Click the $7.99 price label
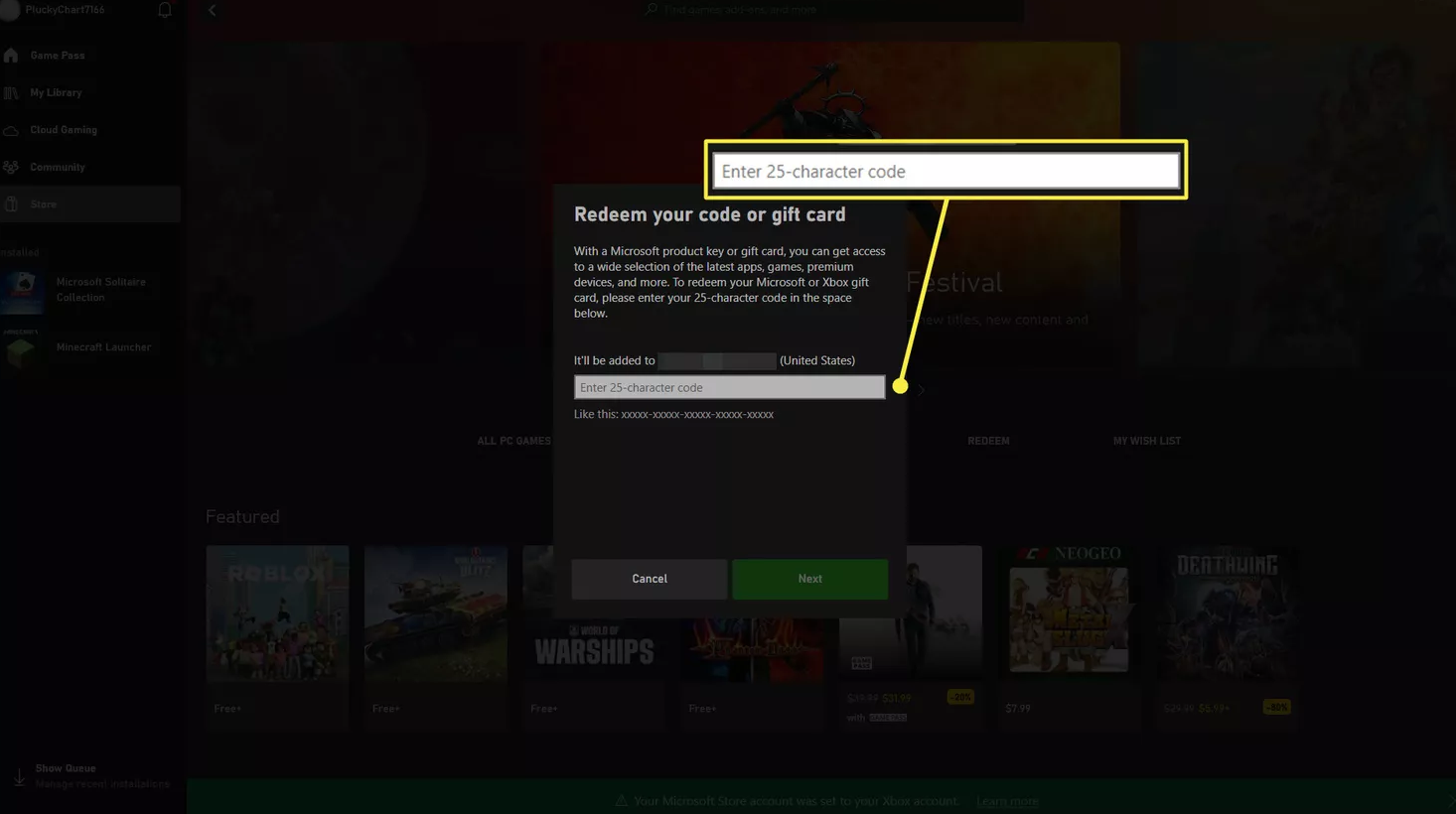This screenshot has height=814, width=1456. (x=1018, y=709)
